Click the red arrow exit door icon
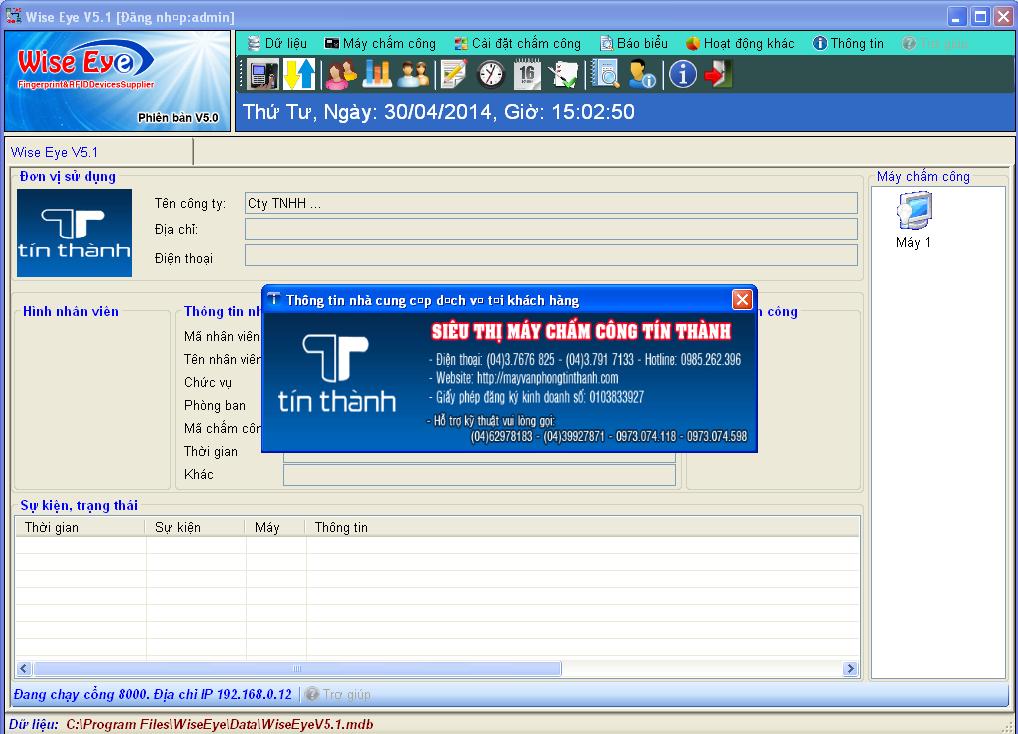Image resolution: width=1018 pixels, height=734 pixels. [718, 74]
